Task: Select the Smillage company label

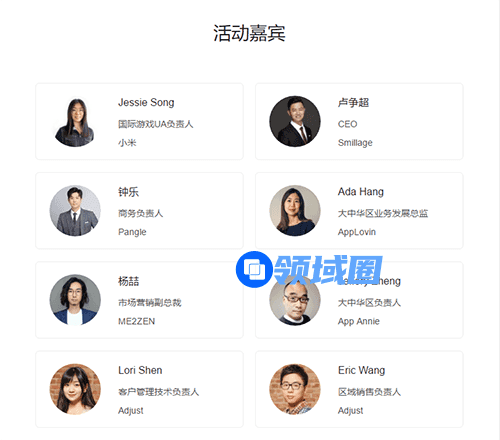Action: click(x=355, y=143)
